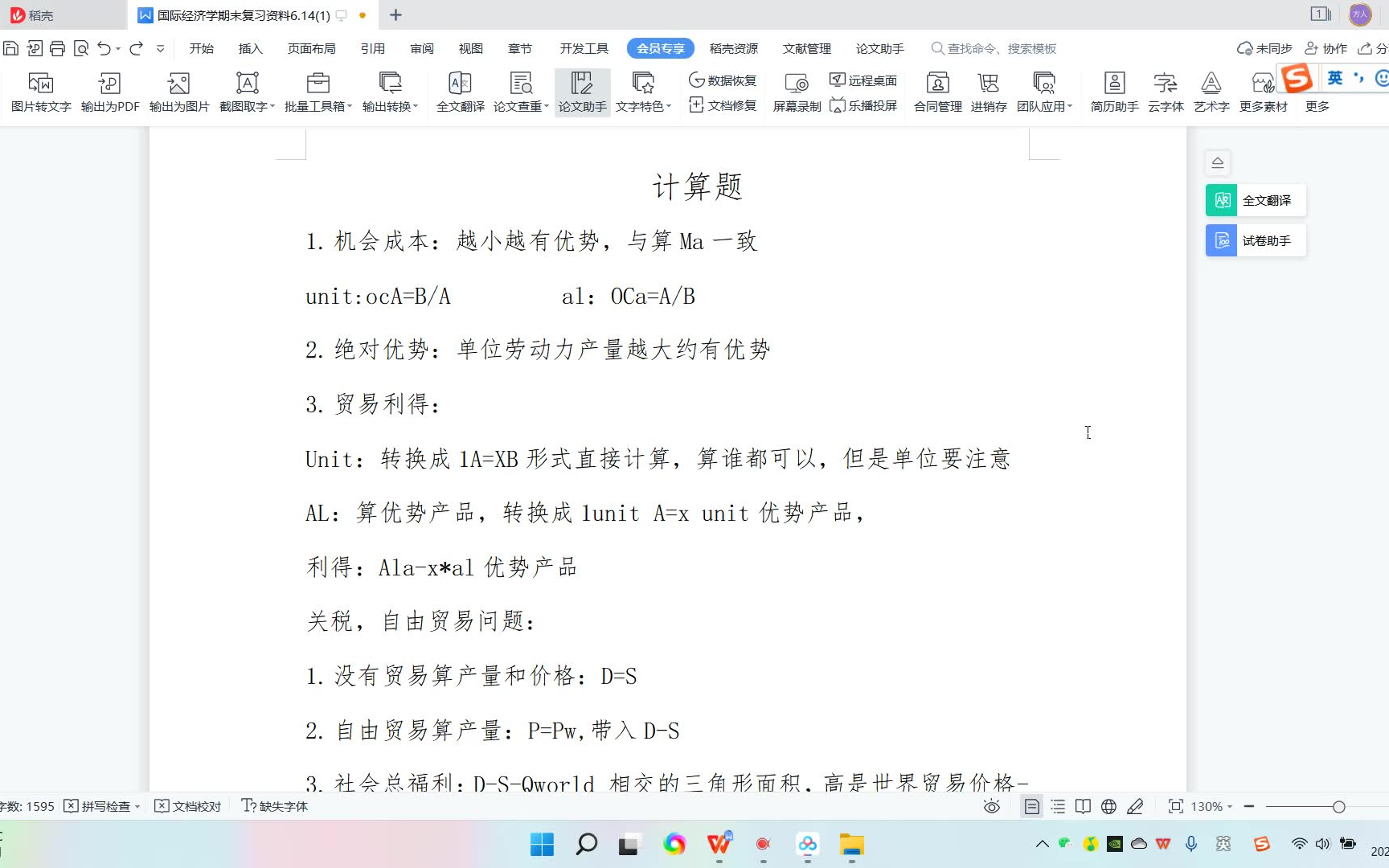Open 文档修复 tool

[x=723, y=105]
